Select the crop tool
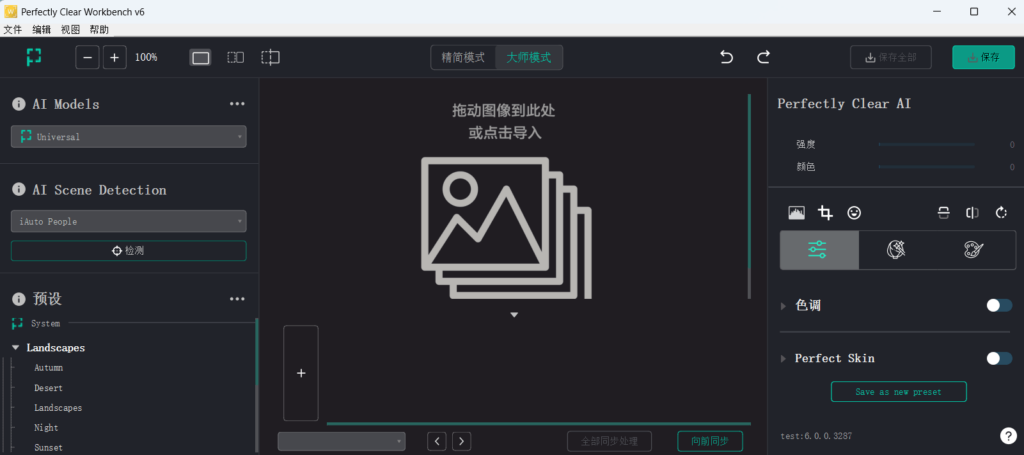 (825, 213)
